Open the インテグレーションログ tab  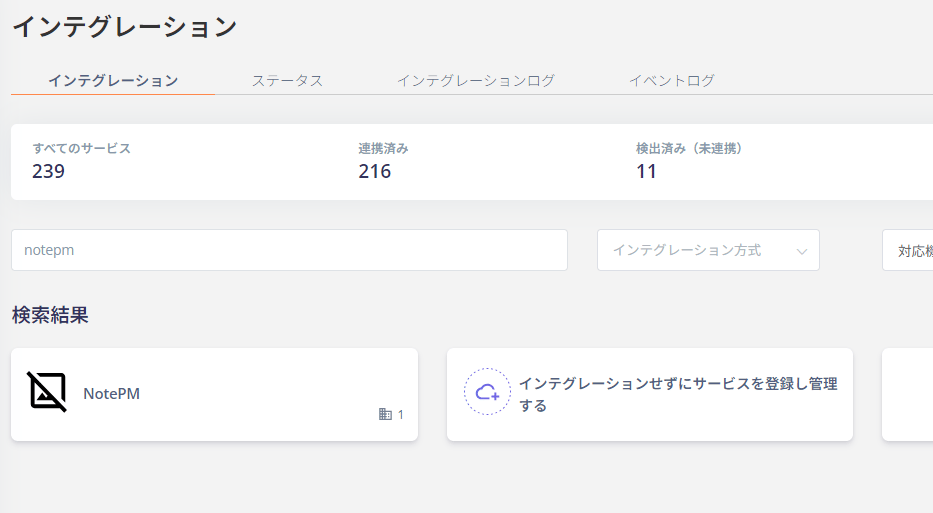tap(476, 80)
